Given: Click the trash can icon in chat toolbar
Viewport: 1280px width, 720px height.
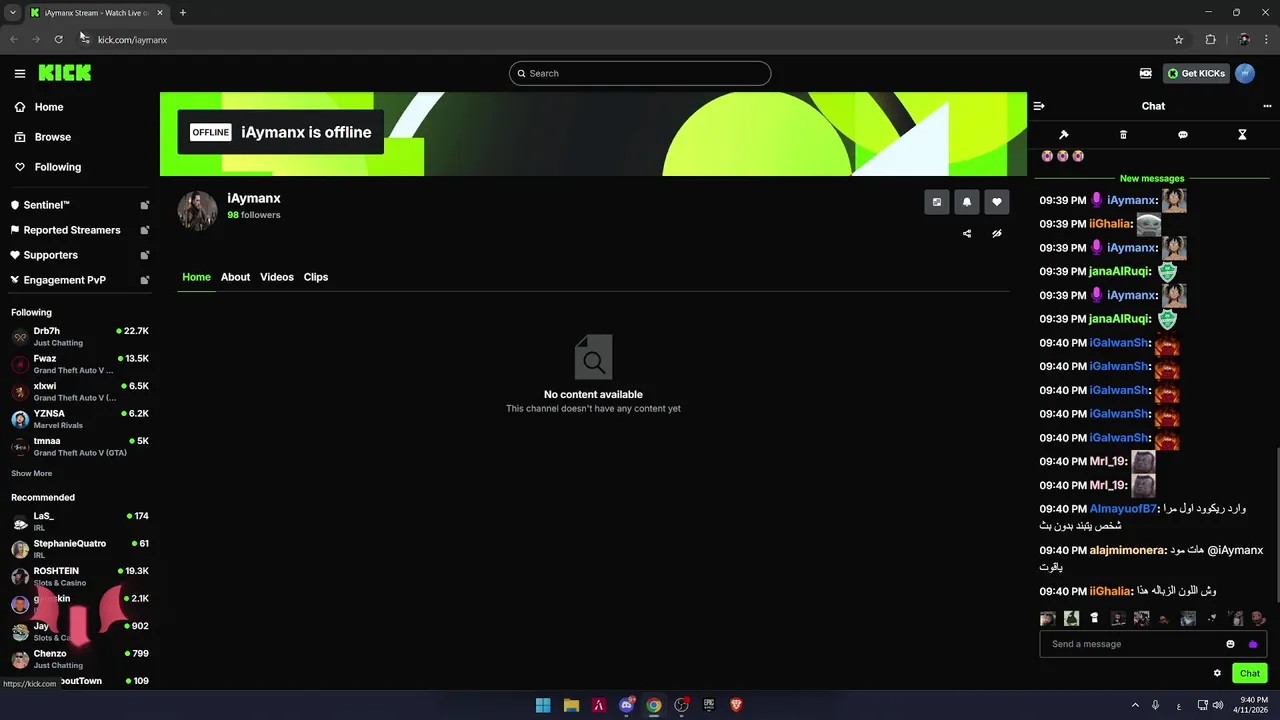Looking at the screenshot, I should pyautogui.click(x=1123, y=135).
